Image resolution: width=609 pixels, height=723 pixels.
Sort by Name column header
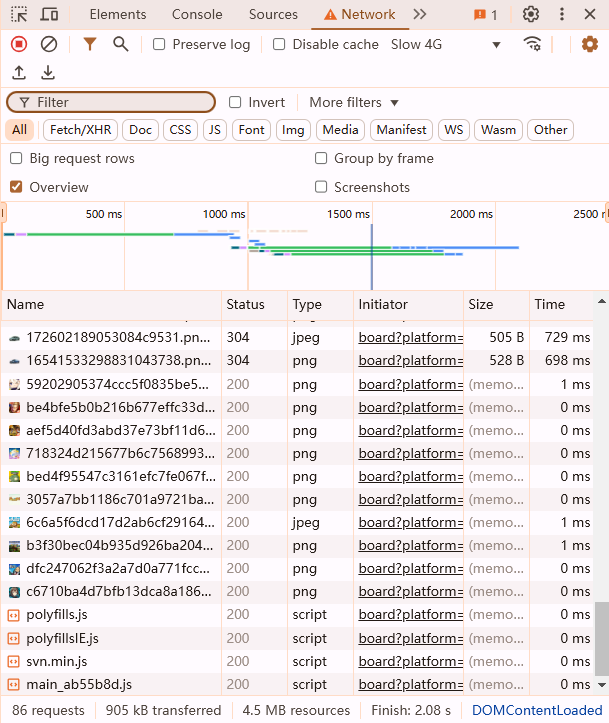112,304
